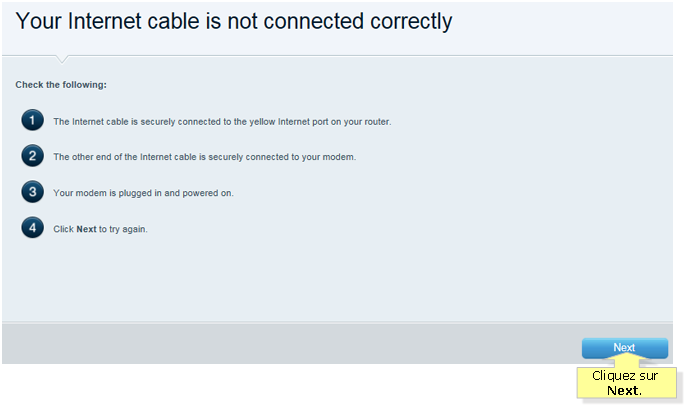This screenshot has height=410, width=688.
Task: Select the step 2 number circle
Action: pos(32,156)
